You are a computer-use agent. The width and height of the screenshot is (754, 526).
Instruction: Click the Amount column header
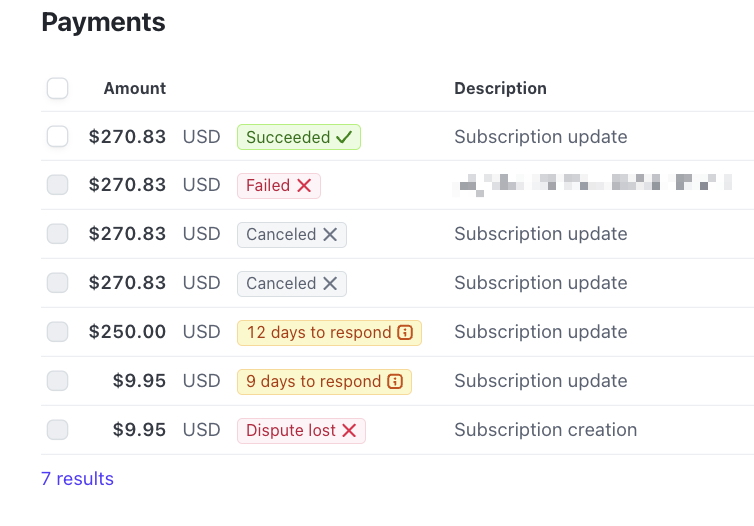[135, 88]
